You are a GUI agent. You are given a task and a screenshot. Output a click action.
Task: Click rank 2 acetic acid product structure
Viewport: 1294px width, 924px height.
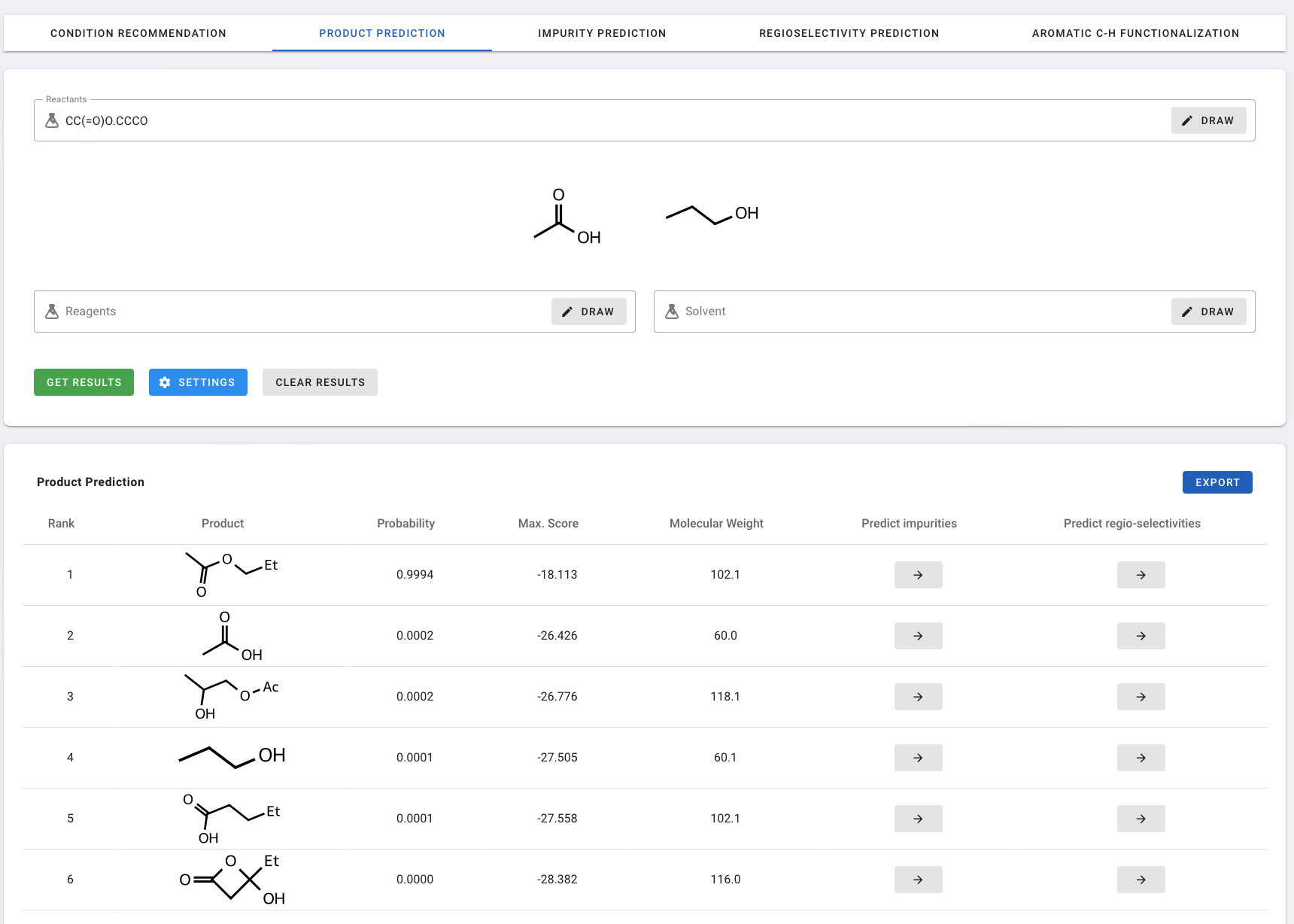(232, 636)
